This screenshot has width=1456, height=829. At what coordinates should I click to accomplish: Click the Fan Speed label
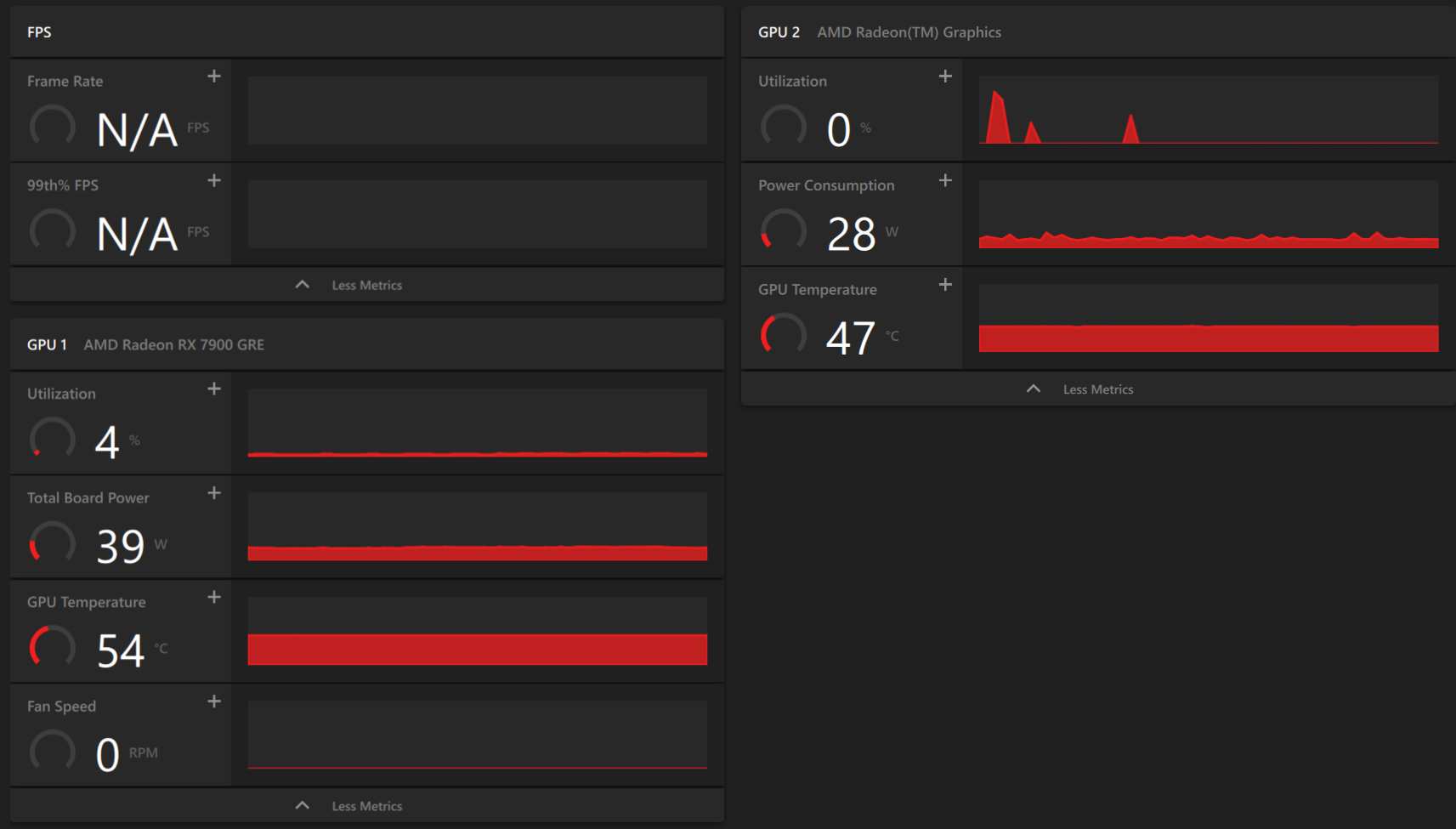(x=61, y=707)
